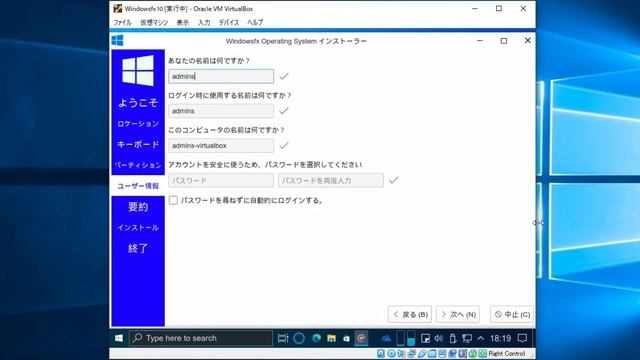Click the checkmark beside the login name field
Image resolution: width=640 pixels, height=360 pixels.
(x=284, y=111)
